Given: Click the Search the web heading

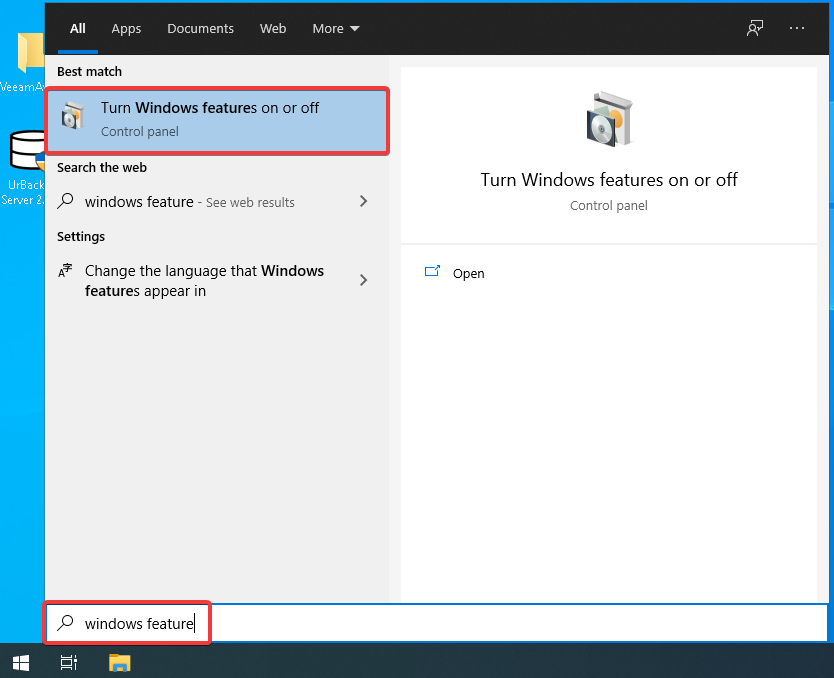Looking at the screenshot, I should click(102, 168).
